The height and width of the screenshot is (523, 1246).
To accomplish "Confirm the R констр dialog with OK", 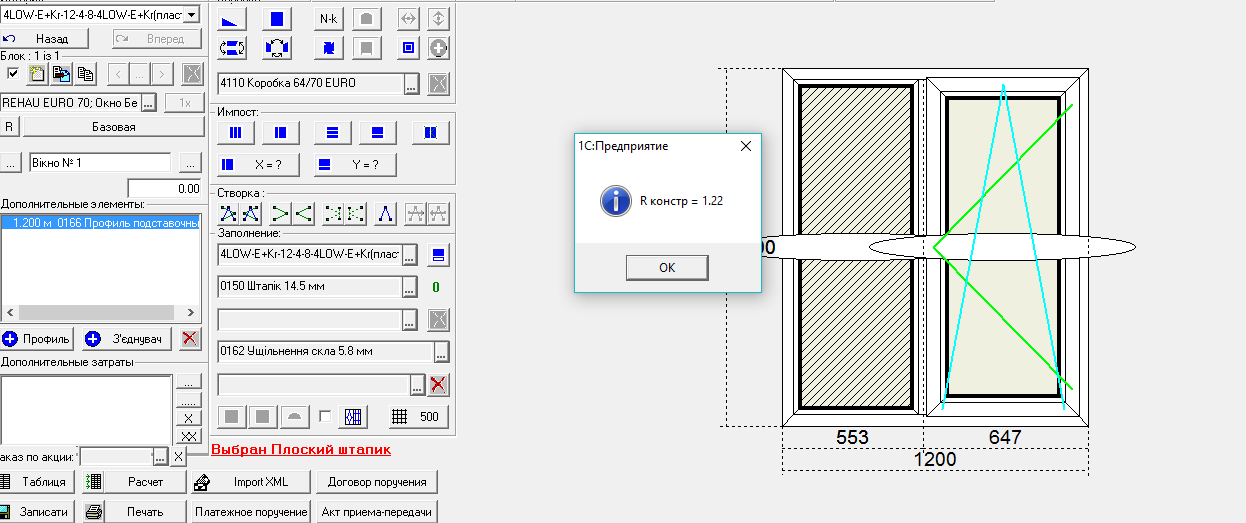I will (x=667, y=267).
